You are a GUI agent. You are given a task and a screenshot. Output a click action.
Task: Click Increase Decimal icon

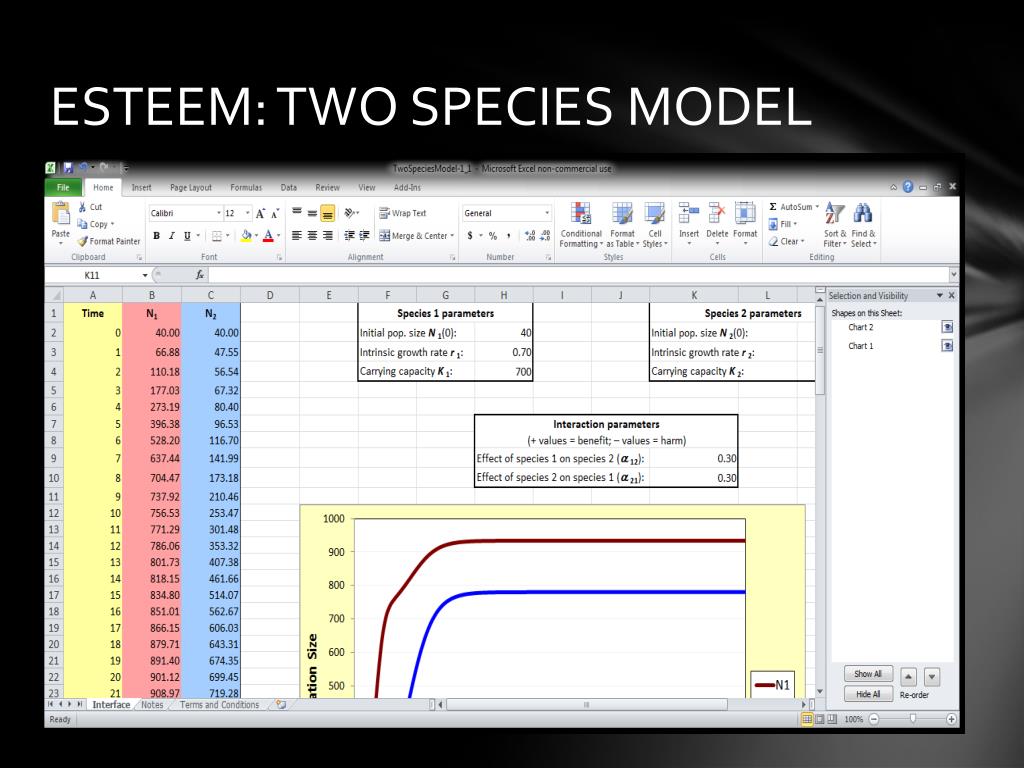(x=530, y=236)
